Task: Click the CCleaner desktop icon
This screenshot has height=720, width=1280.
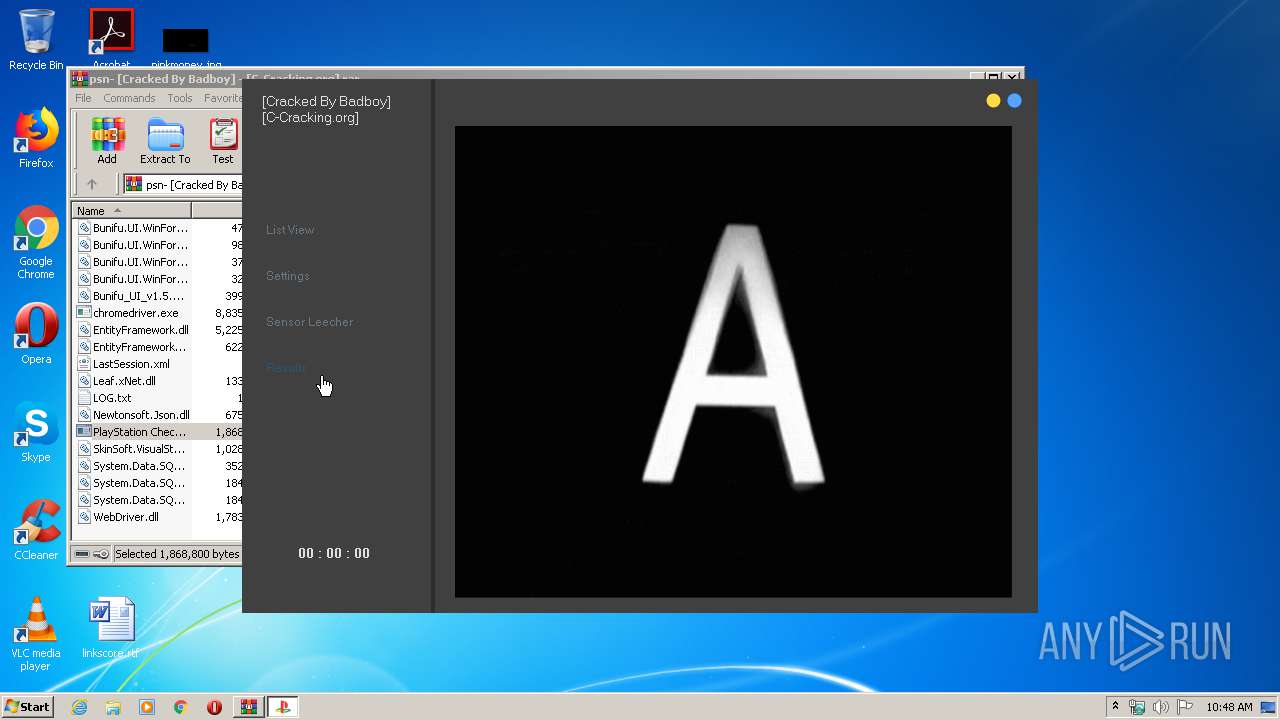Action: (36, 530)
